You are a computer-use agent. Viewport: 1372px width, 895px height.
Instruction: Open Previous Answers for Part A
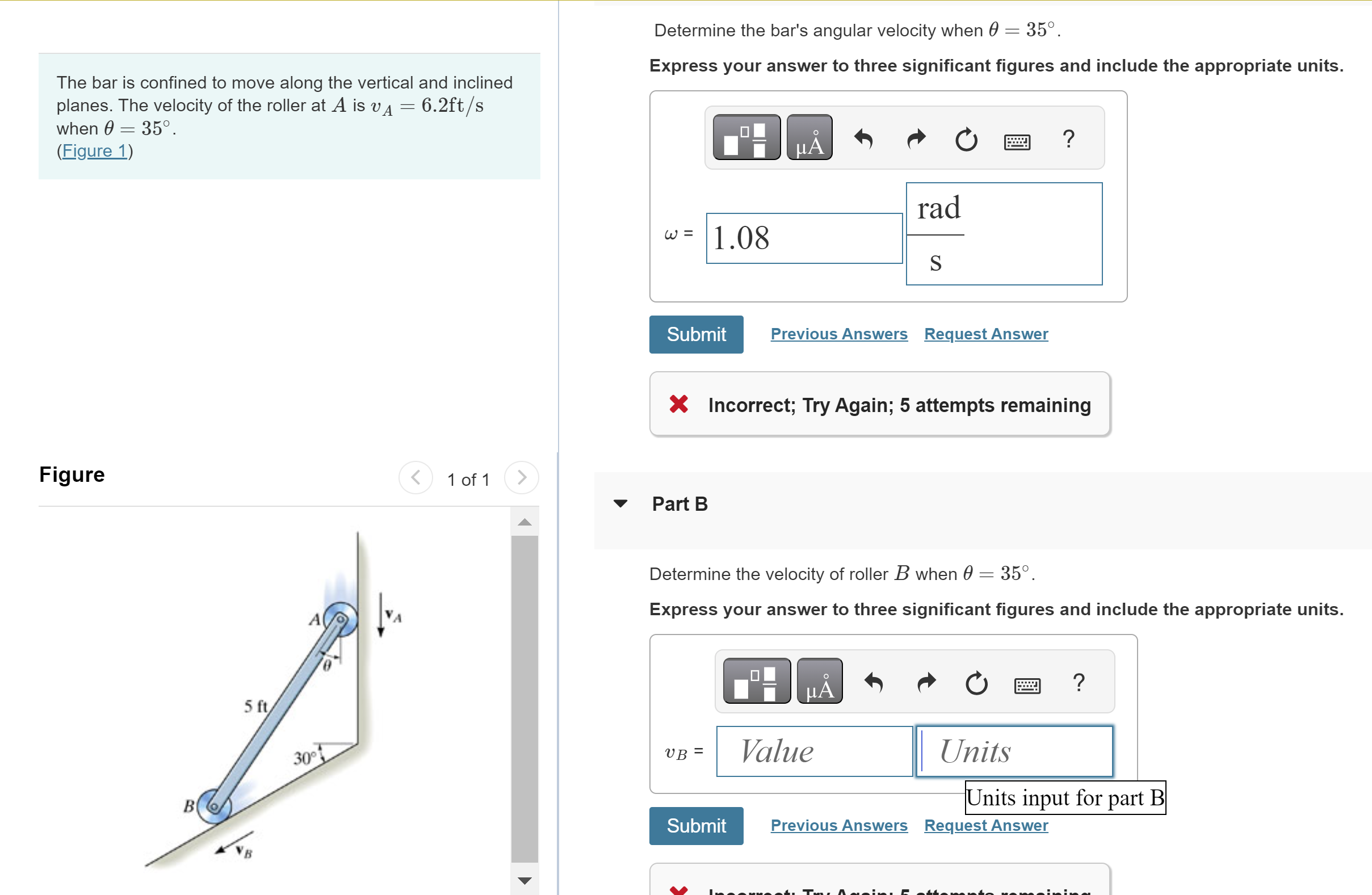(x=839, y=334)
